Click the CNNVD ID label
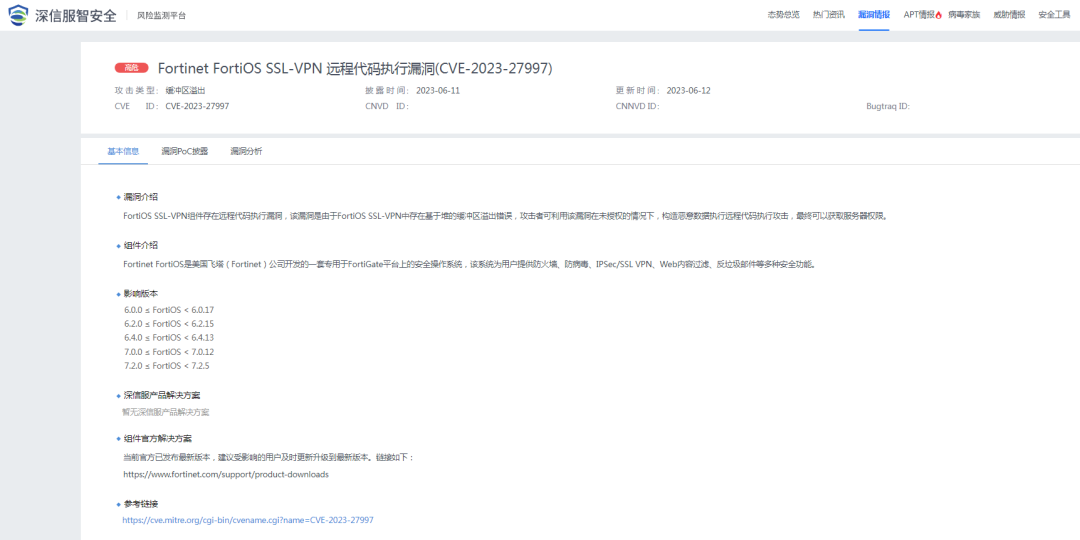This screenshot has width=1080, height=540. pyautogui.click(x=638, y=106)
